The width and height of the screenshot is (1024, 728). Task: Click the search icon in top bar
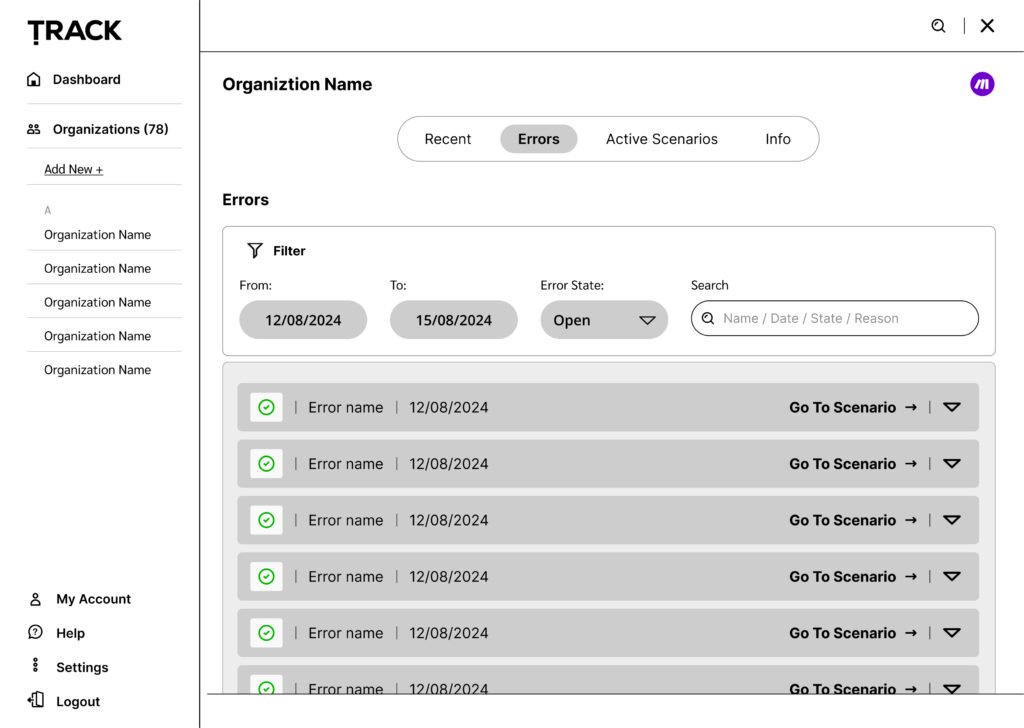tap(938, 26)
